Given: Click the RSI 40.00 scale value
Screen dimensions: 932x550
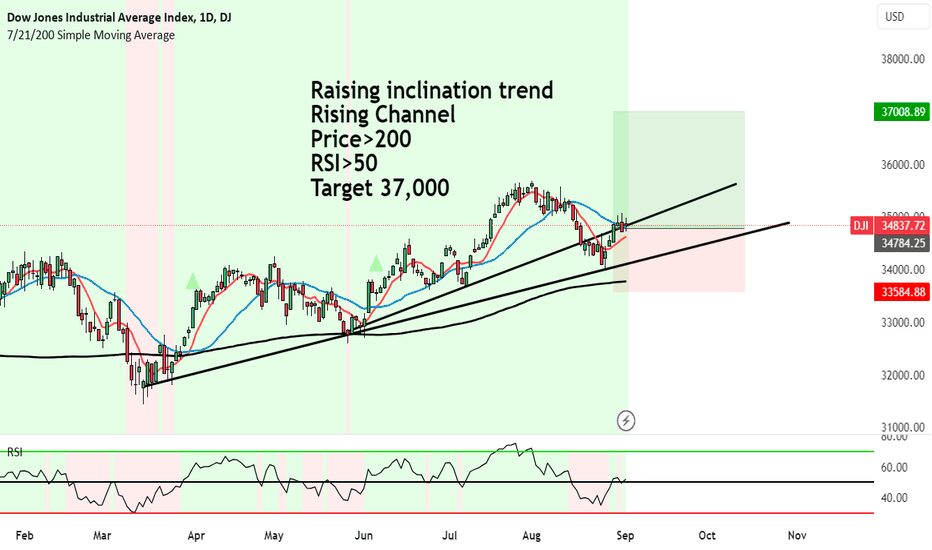Looking at the screenshot, I should [894, 498].
